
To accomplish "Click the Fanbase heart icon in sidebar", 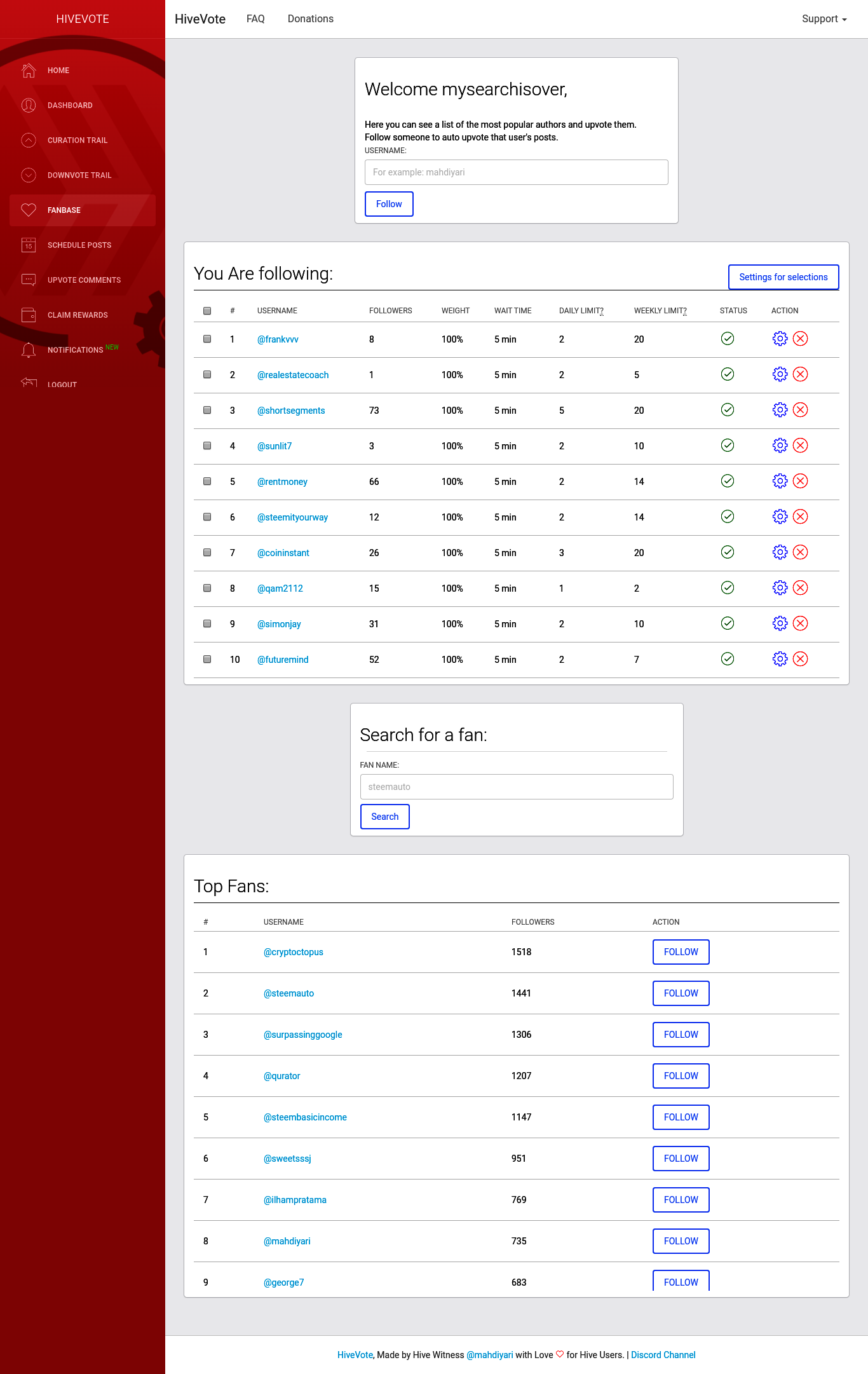I will tap(29, 210).
